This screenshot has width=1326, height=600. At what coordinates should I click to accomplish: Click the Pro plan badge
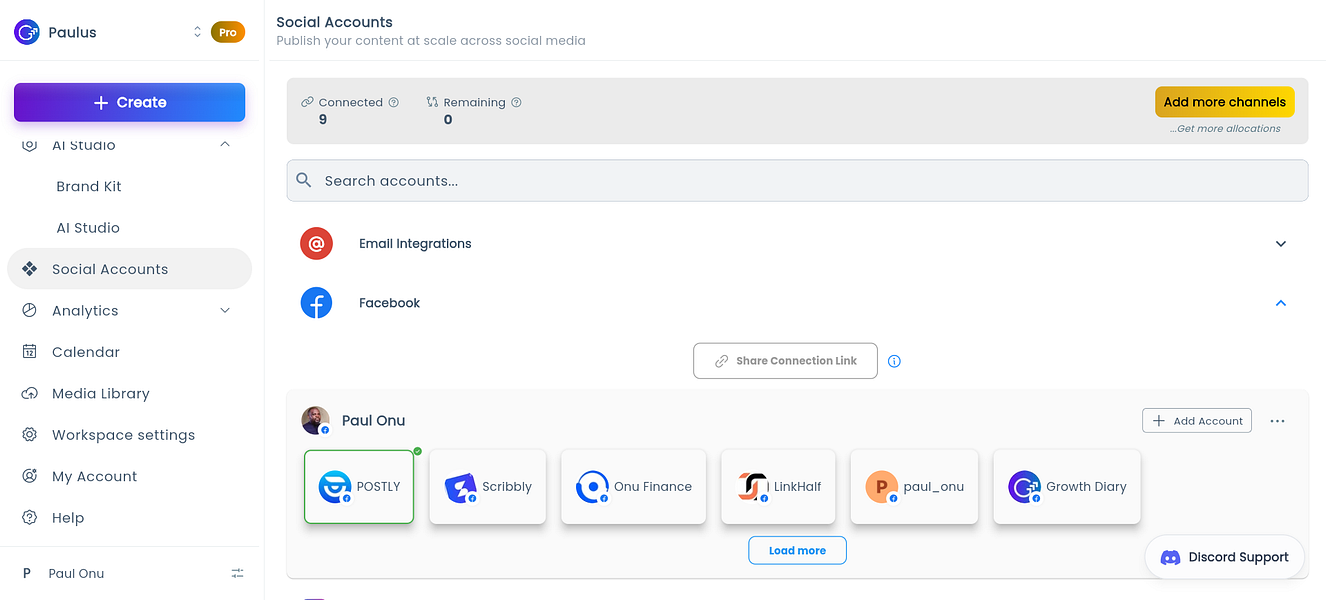228,32
